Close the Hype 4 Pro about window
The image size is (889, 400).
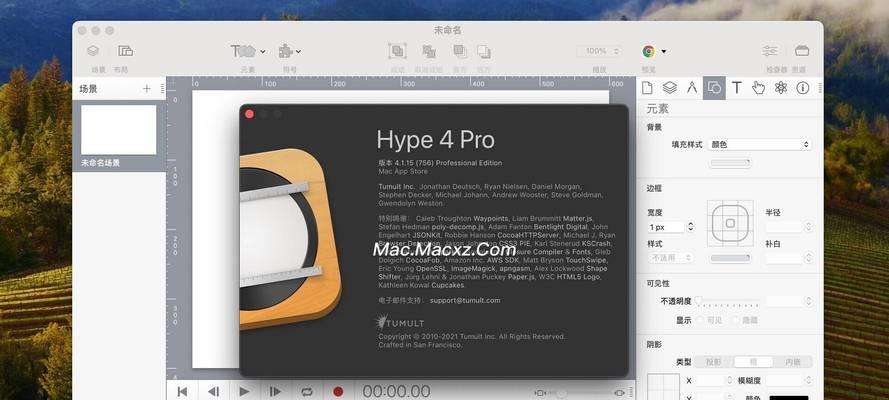coord(249,114)
